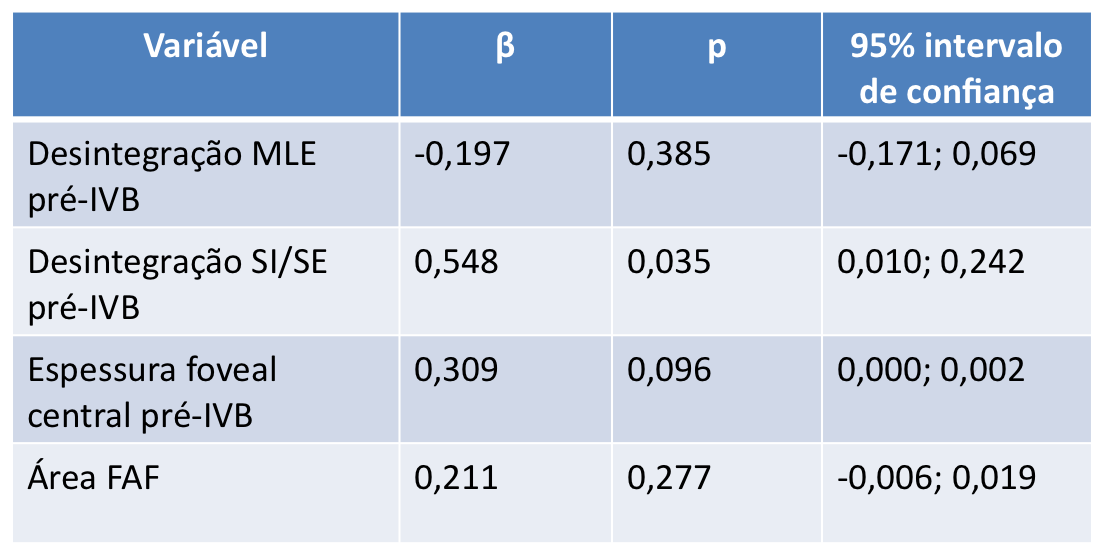Click the Espessura foveal central pré-IVB cell

[x=153, y=392]
